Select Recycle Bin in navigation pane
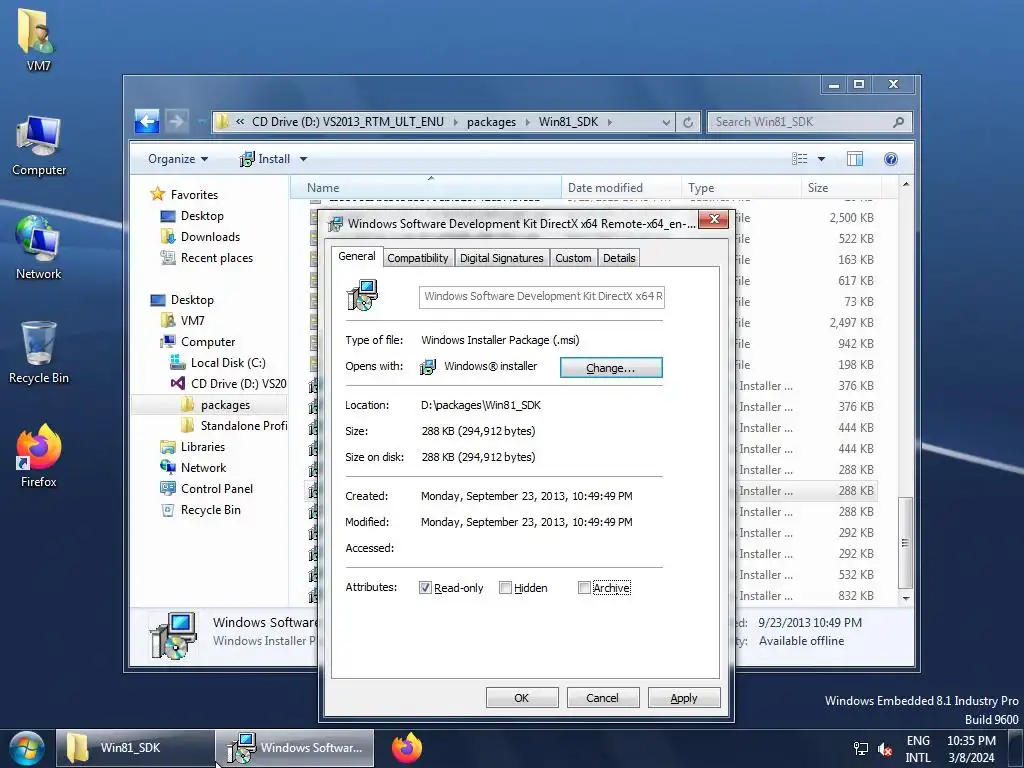The height and width of the screenshot is (768, 1024). 210,510
